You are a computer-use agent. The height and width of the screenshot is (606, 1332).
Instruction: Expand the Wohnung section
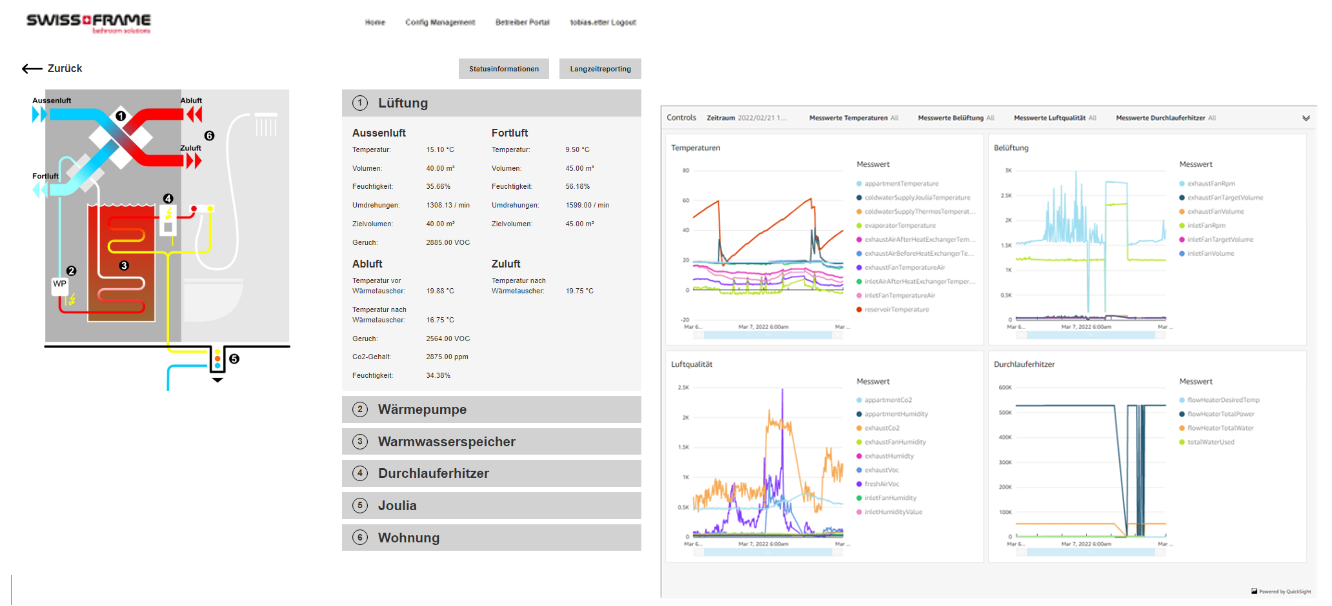coord(491,538)
